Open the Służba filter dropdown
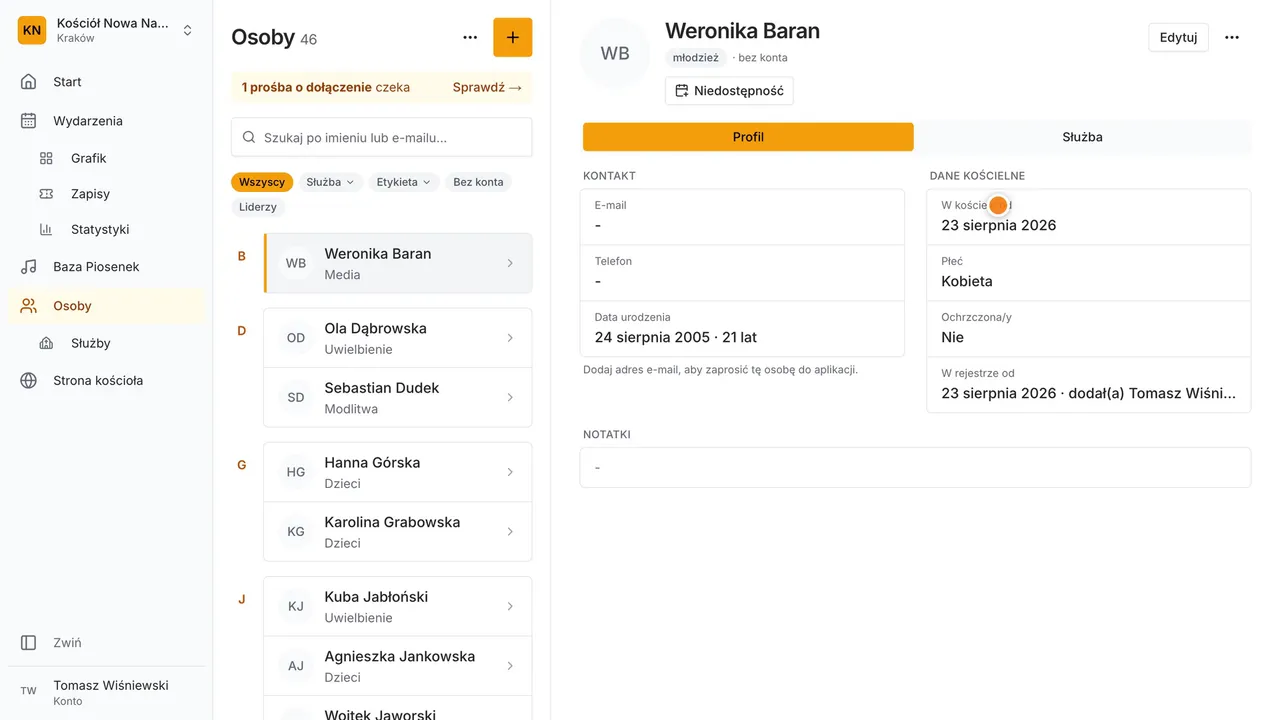 click(x=331, y=182)
